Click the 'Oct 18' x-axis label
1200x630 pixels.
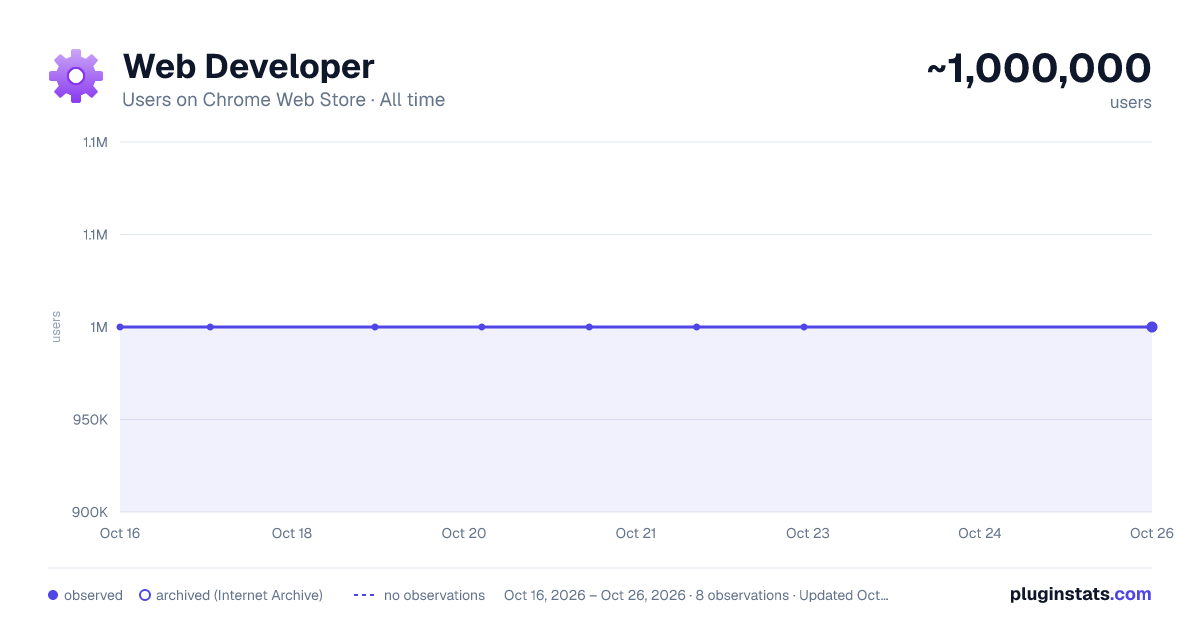coord(292,533)
